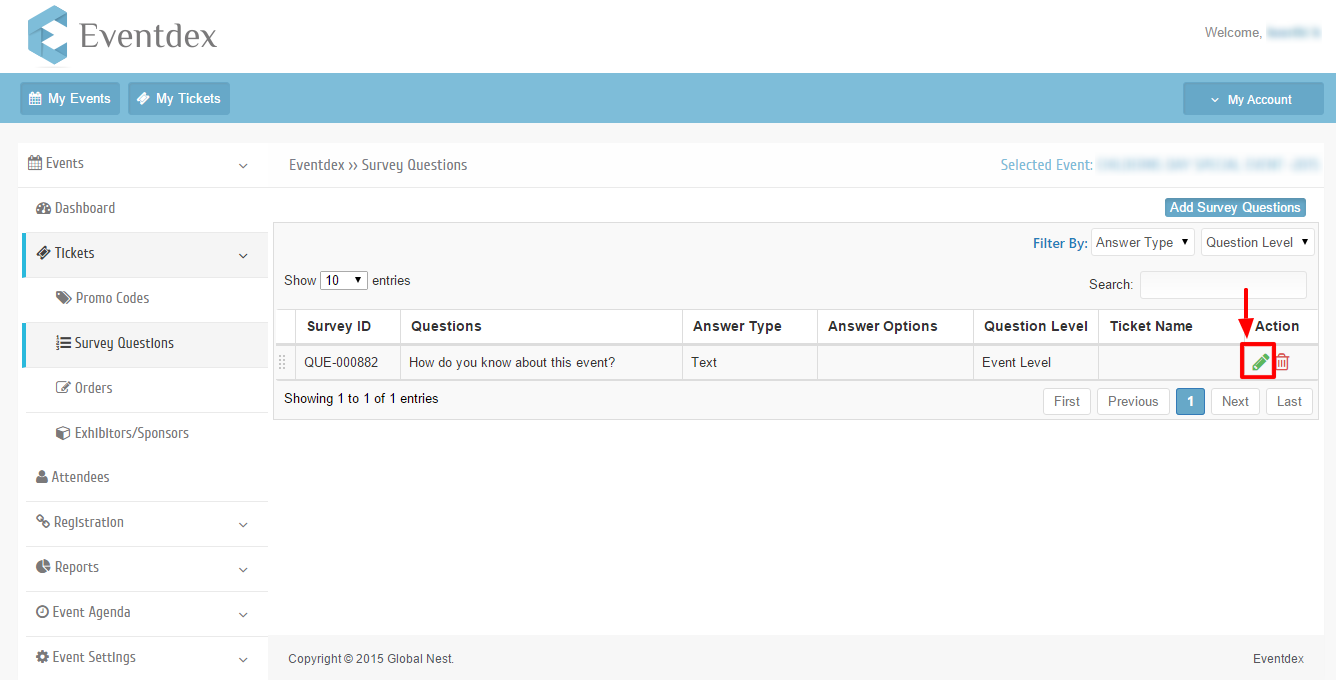
Task: Click drag handle icon on QUE-000882 row
Action: 282,362
